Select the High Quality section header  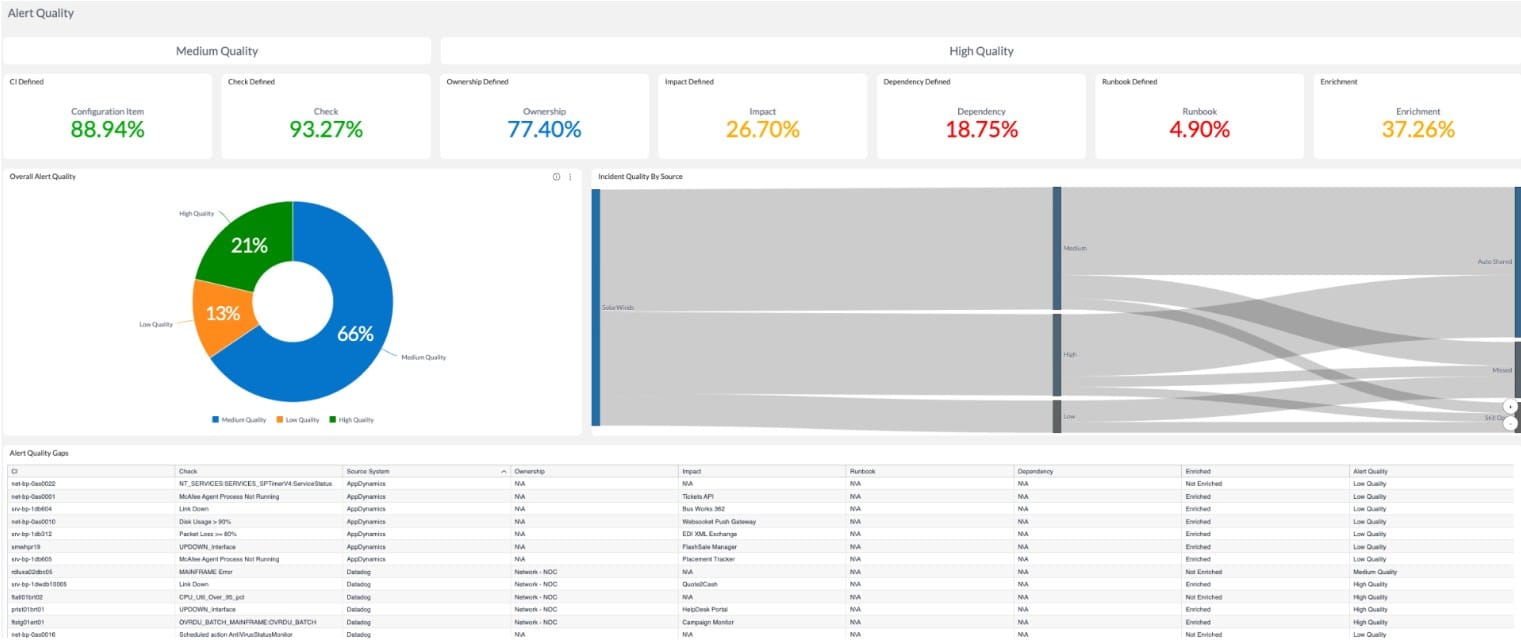click(980, 51)
